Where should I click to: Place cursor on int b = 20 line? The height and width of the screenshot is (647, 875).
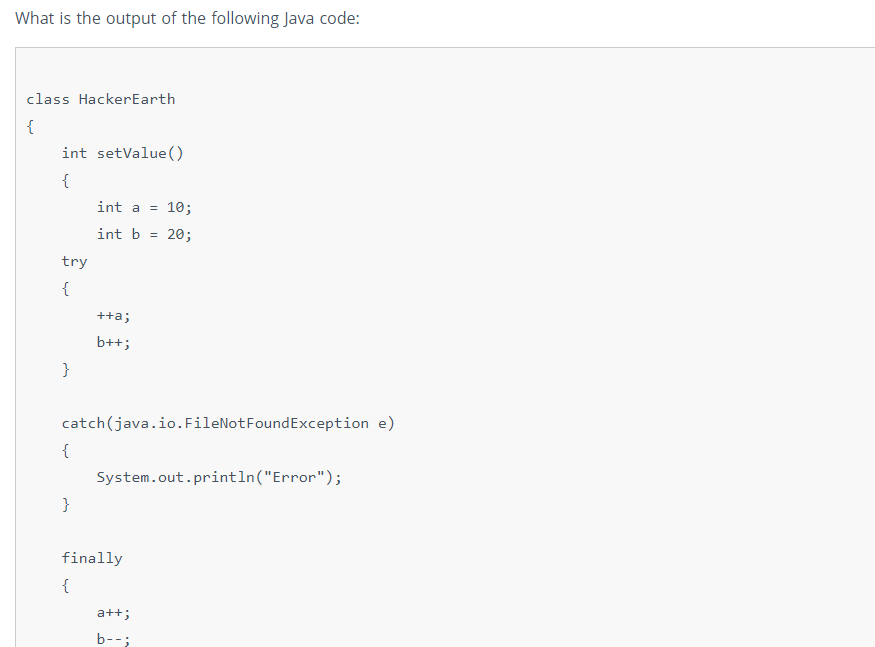coord(144,234)
